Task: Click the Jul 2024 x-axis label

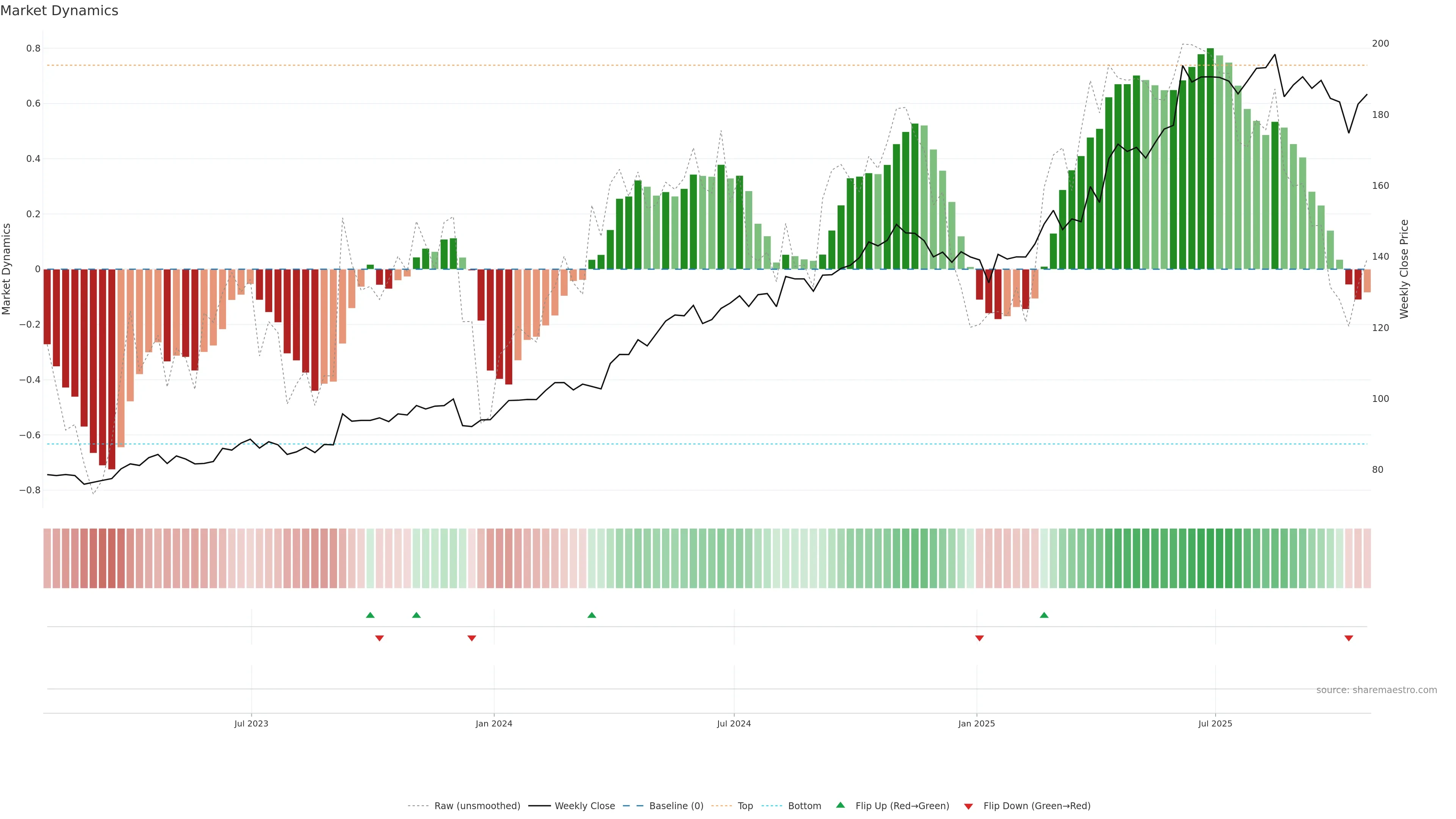Action: point(734,723)
